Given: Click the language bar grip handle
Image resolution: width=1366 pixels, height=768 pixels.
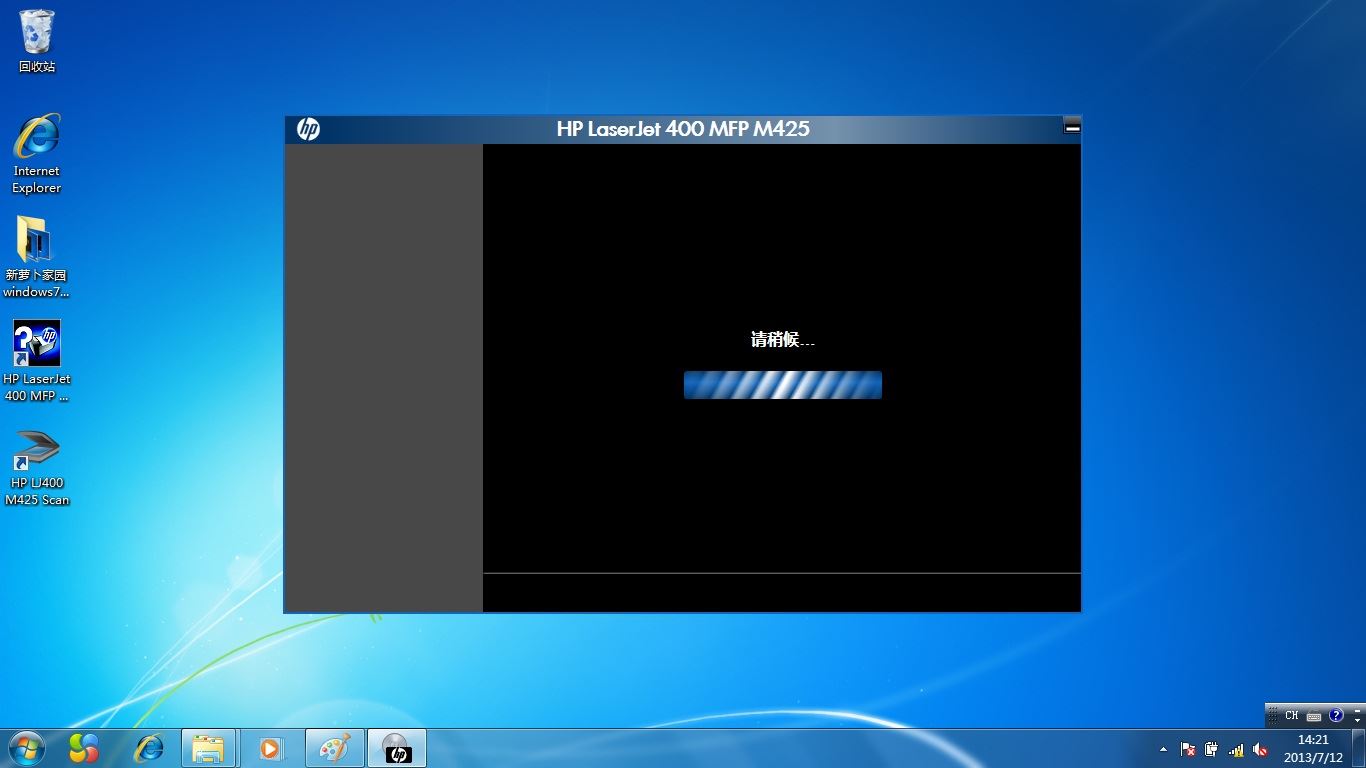Looking at the screenshot, I should coord(1272,715).
